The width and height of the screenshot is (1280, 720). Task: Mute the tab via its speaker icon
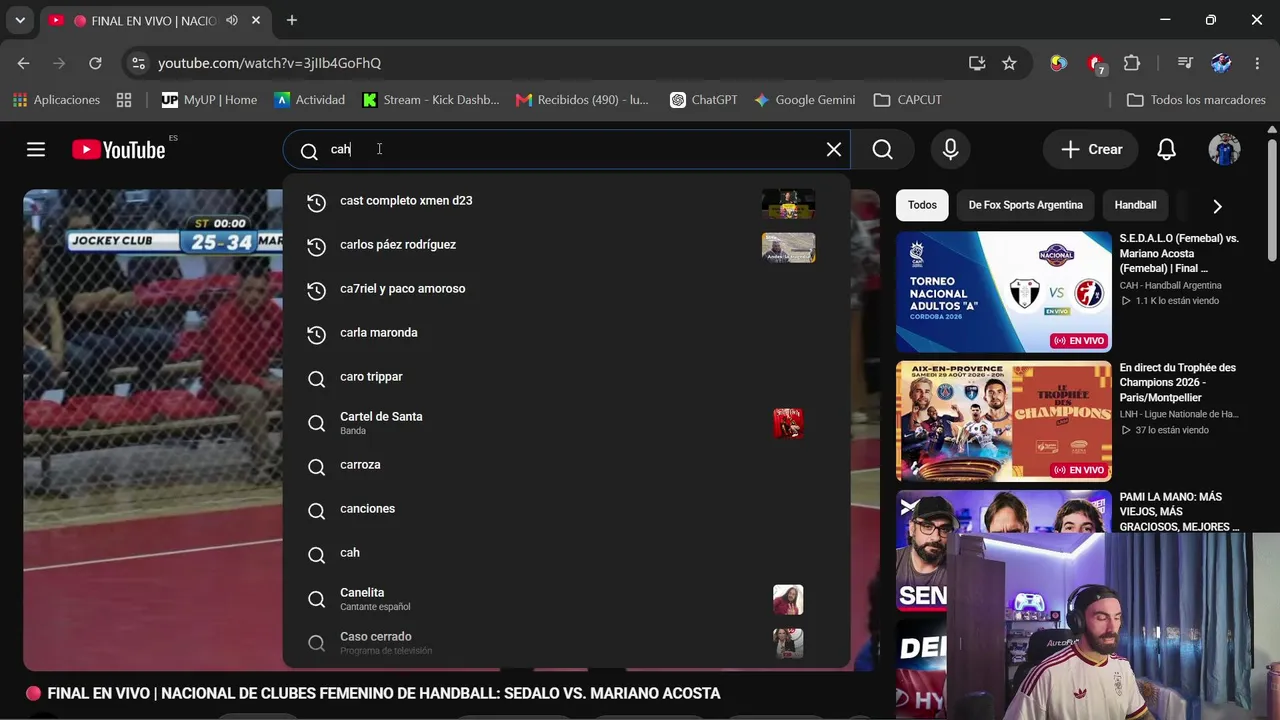[x=232, y=20]
